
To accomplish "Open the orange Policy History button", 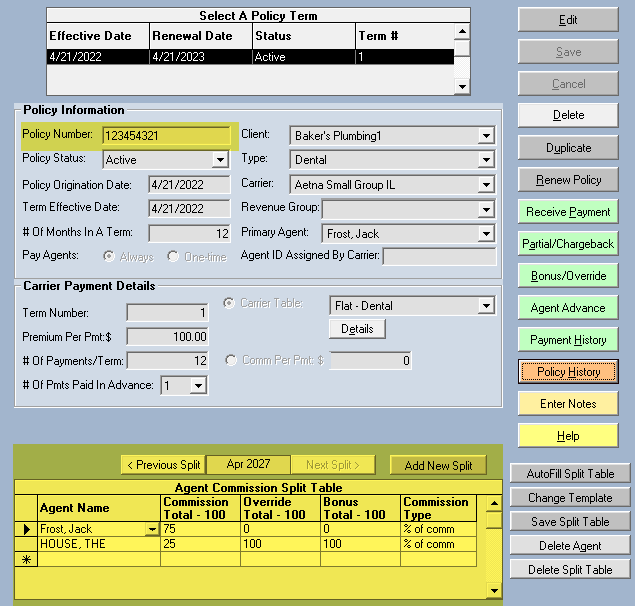I will (568, 372).
